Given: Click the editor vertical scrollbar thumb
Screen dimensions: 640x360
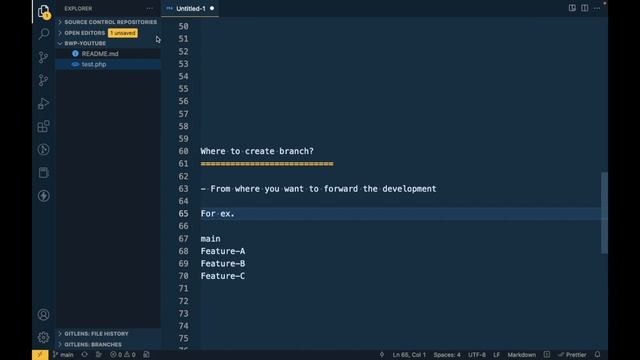Looking at the screenshot, I should pos(604,213).
